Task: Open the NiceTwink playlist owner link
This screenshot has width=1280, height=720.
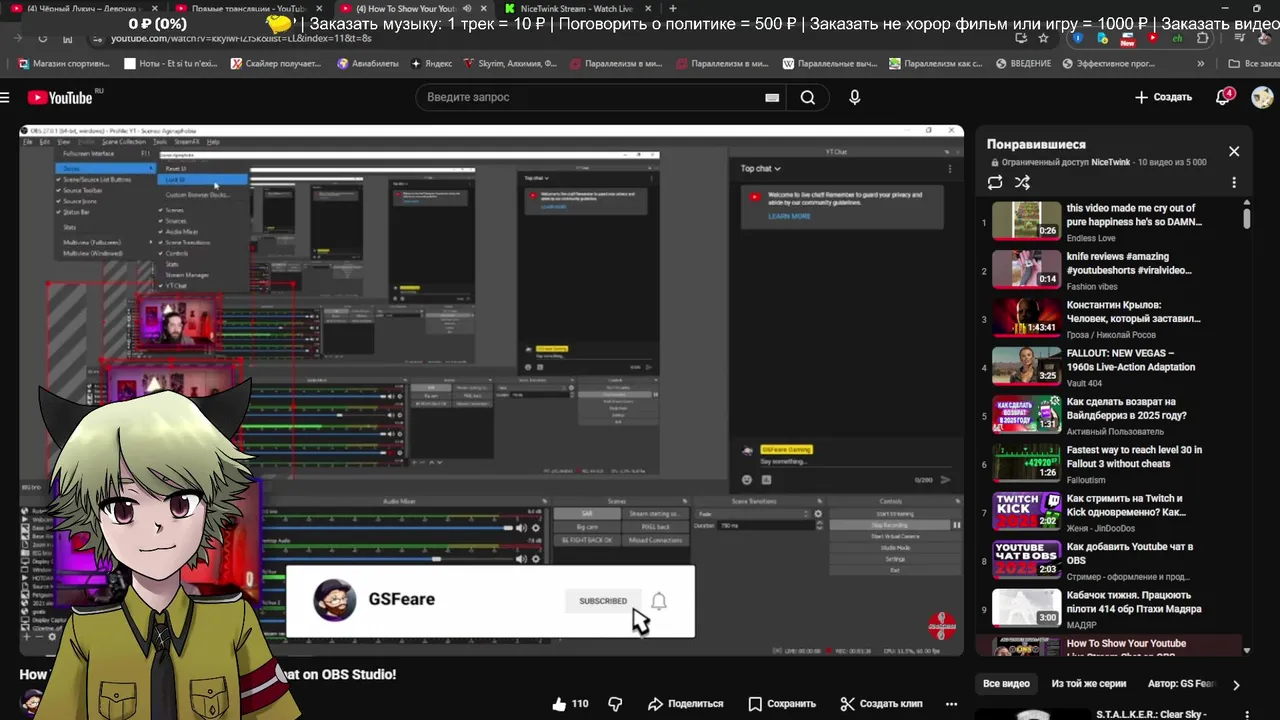Action: [1110, 162]
